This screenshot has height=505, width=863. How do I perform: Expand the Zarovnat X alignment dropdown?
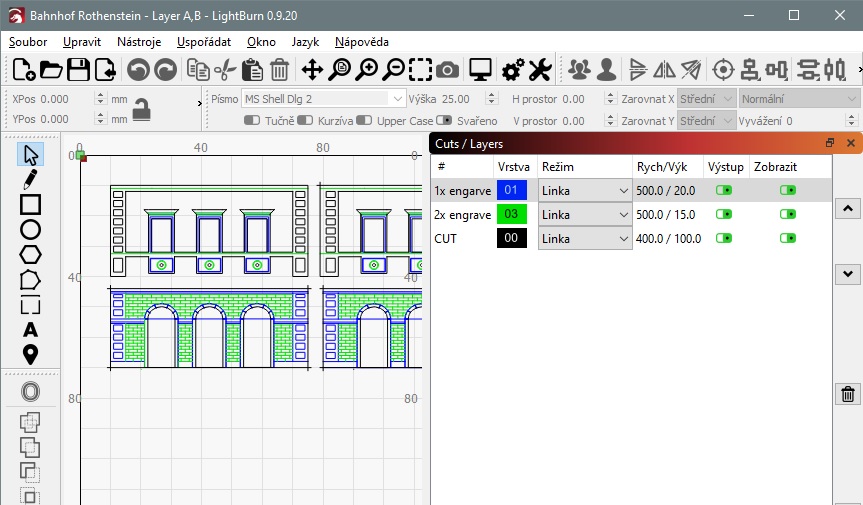click(x=706, y=99)
